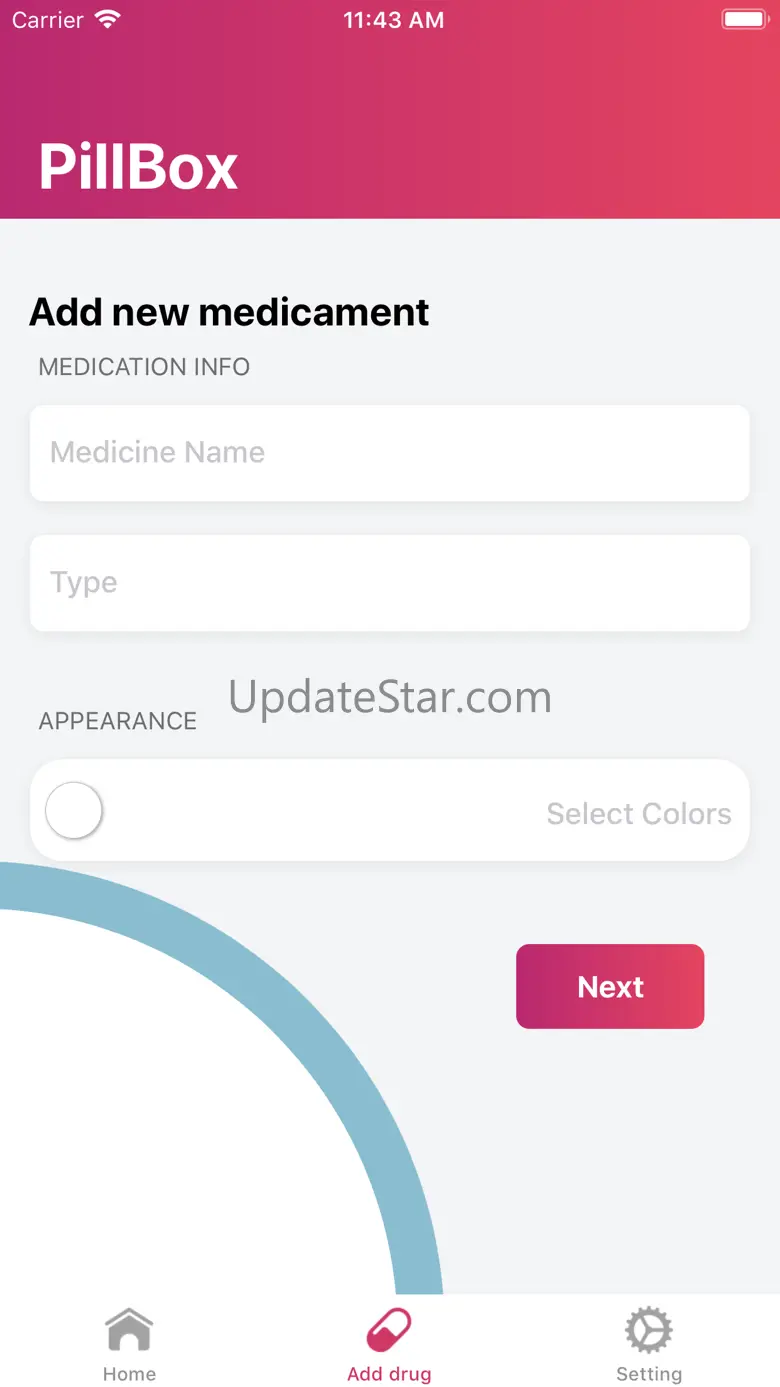
Task: Focus the Medicine Name field
Action: [x=389, y=453]
